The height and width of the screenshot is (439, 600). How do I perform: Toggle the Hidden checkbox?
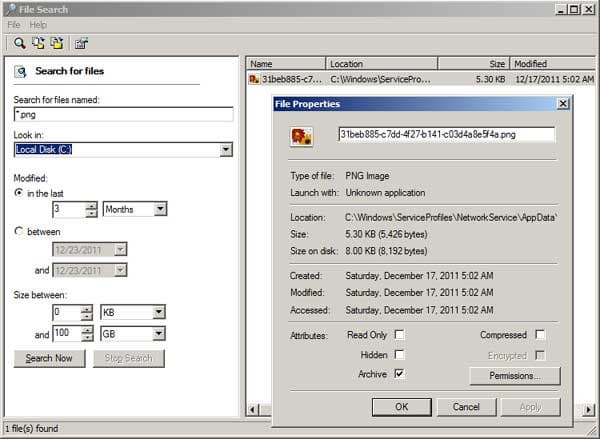click(x=399, y=354)
